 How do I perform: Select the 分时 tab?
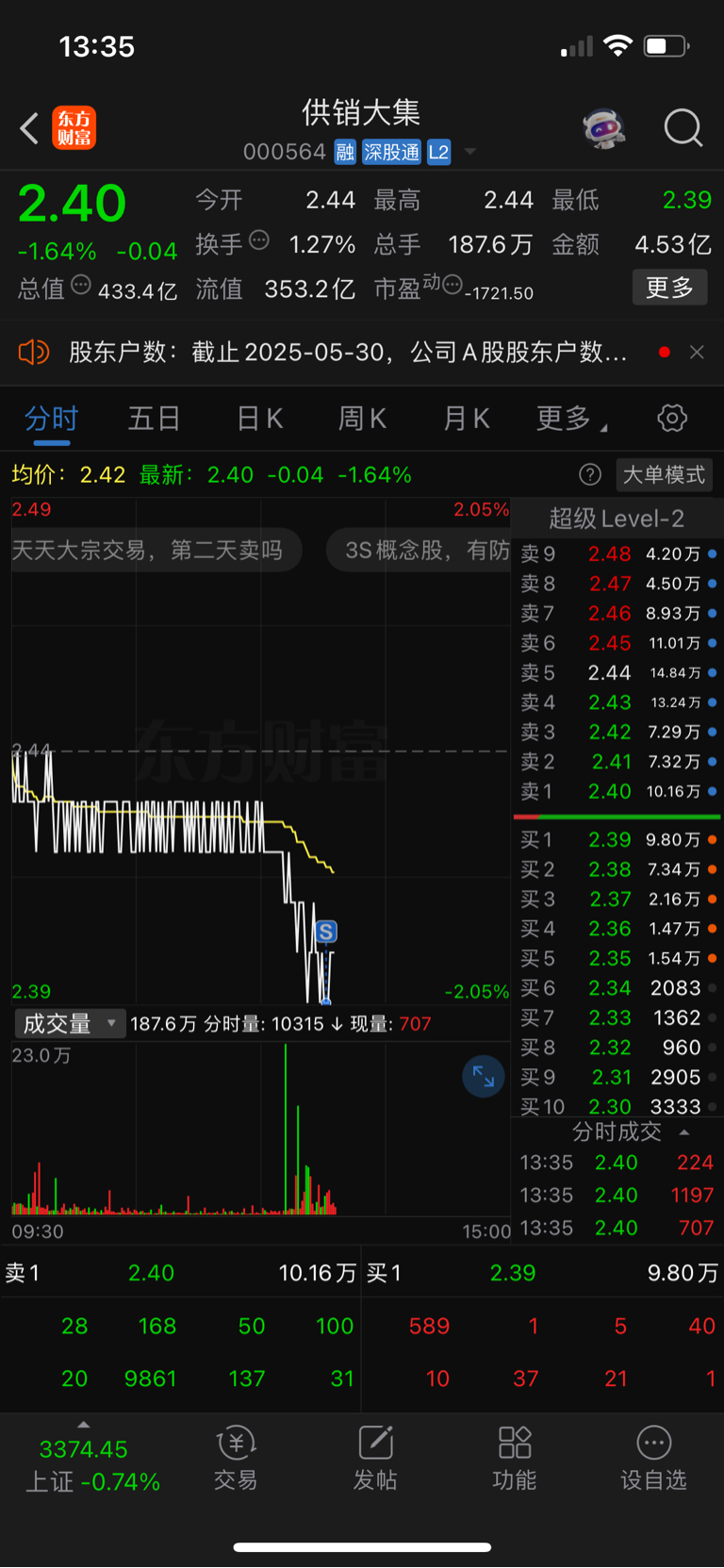pos(51,418)
